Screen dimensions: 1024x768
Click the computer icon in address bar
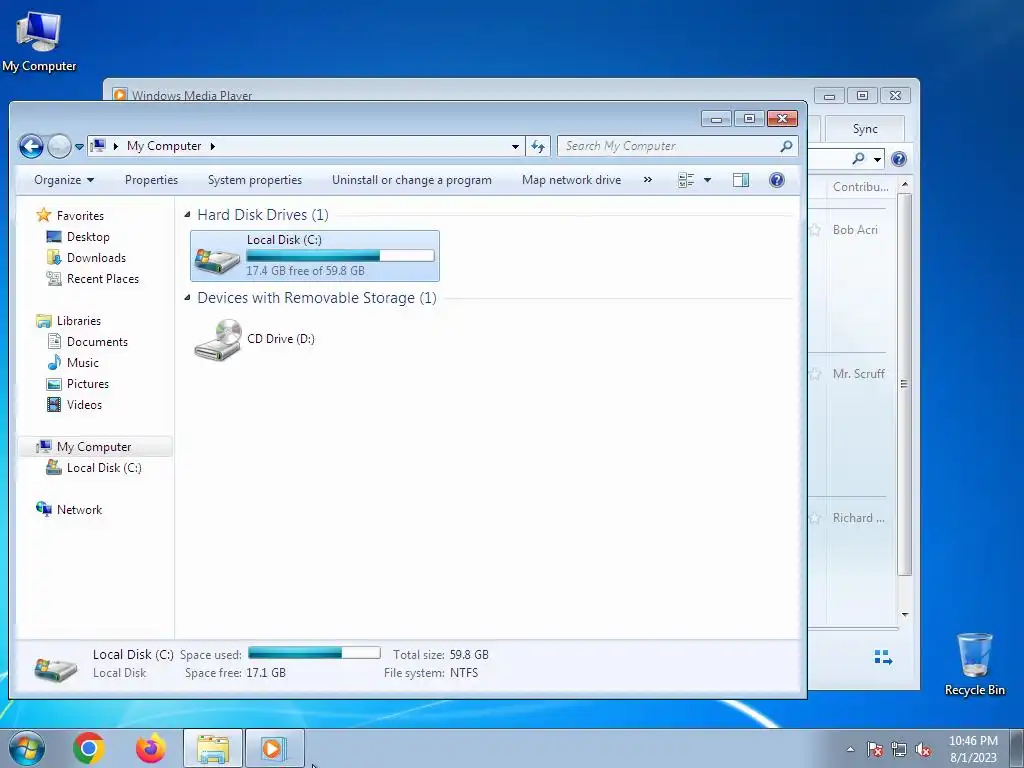coord(98,146)
